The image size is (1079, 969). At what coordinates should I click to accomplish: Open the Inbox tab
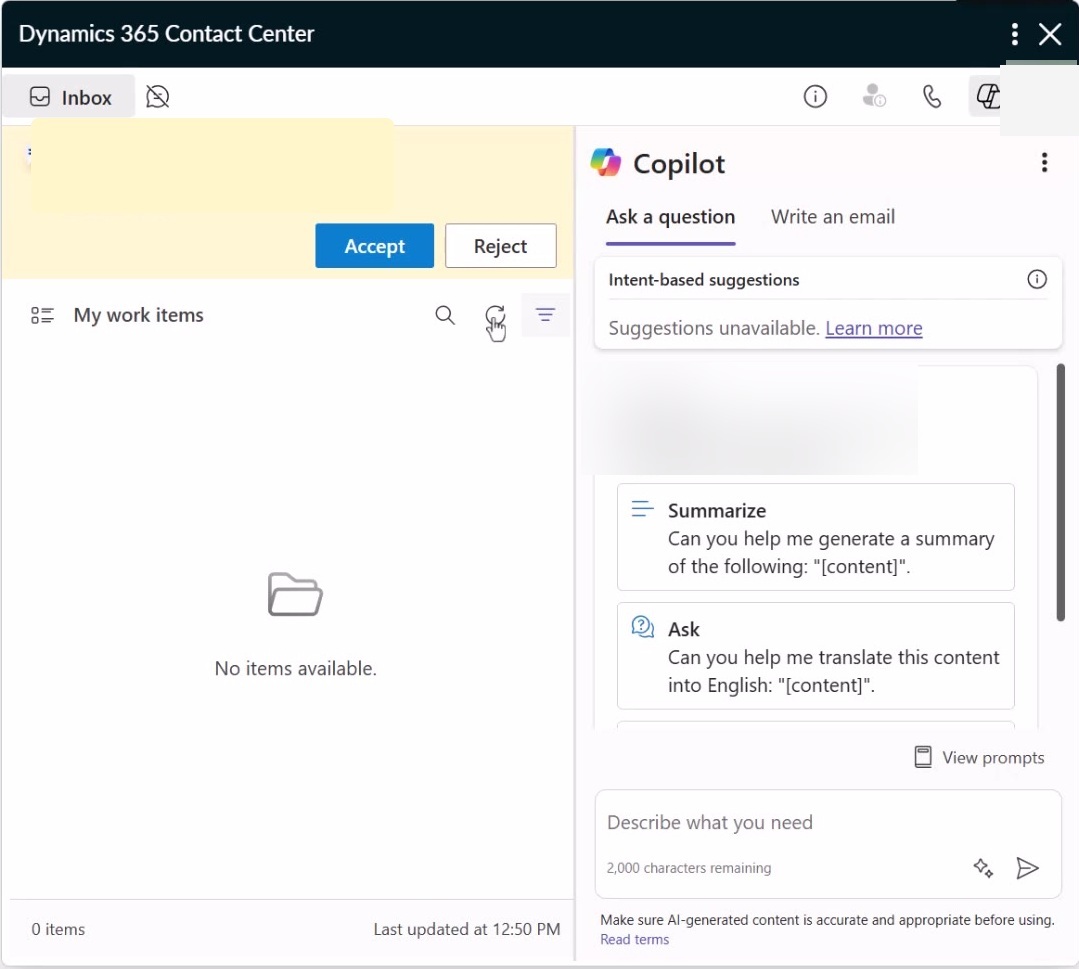tap(70, 97)
